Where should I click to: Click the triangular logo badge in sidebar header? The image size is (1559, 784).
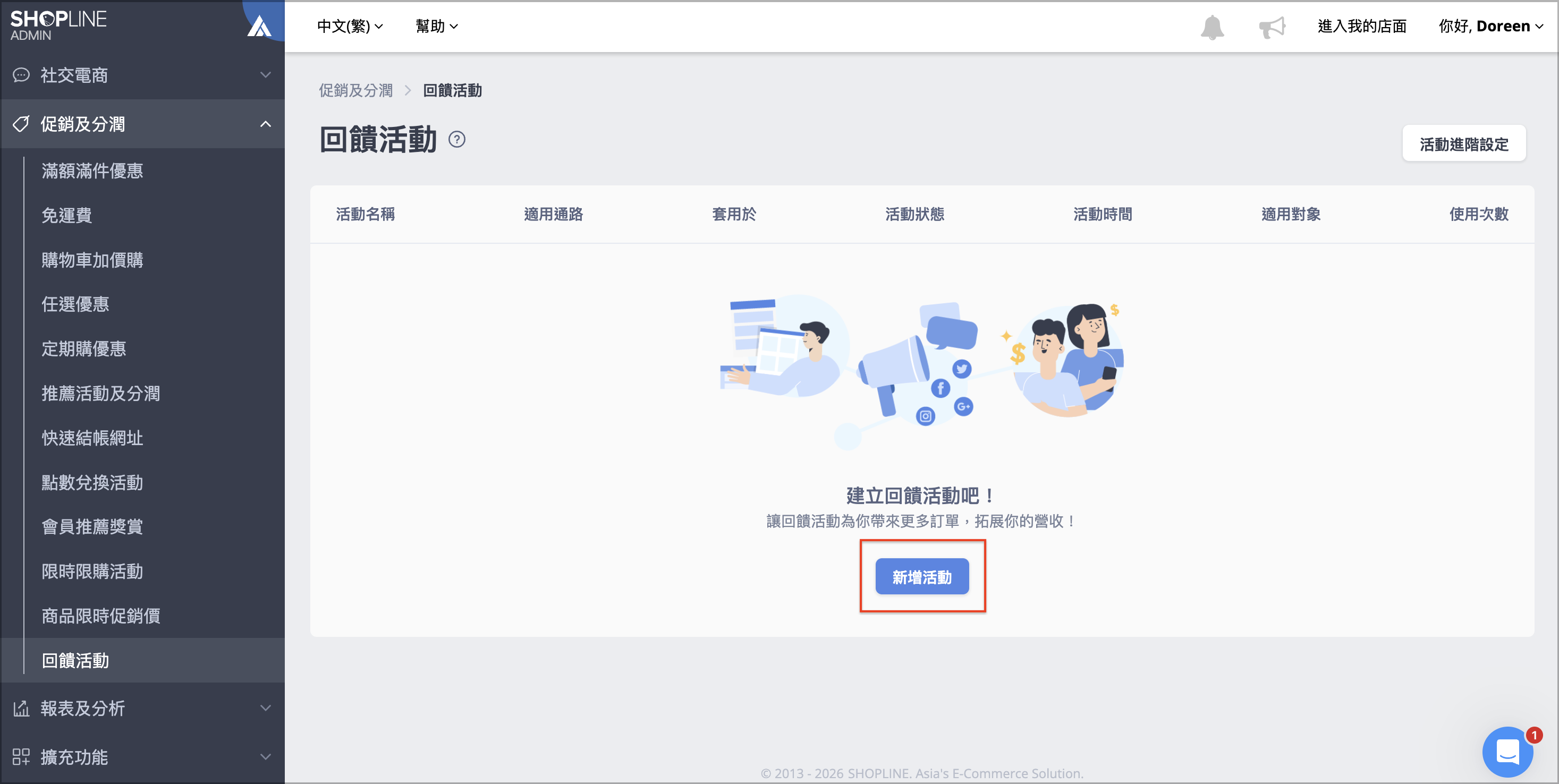[260, 26]
